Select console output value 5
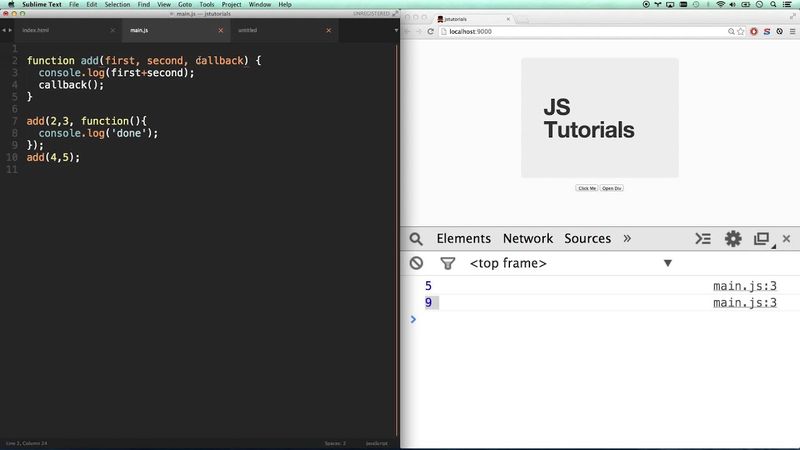The height and width of the screenshot is (450, 800). pyautogui.click(x=428, y=286)
